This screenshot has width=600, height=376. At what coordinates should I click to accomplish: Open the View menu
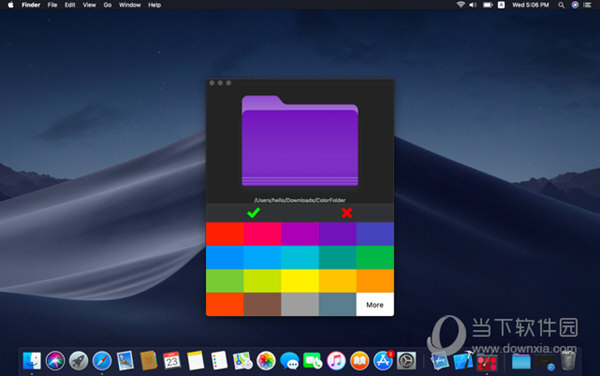pos(89,5)
